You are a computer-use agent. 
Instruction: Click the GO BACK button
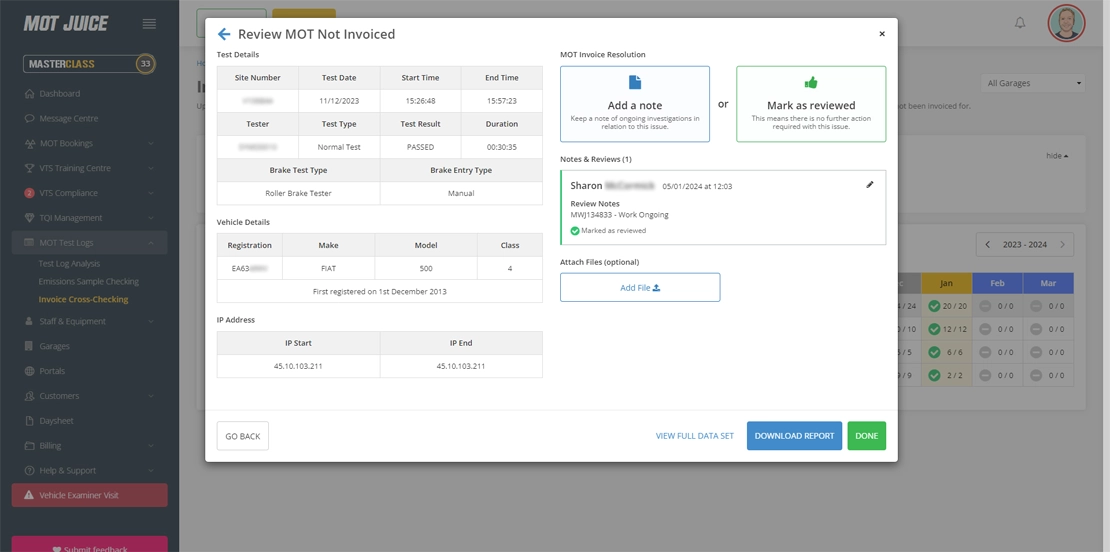(x=243, y=436)
